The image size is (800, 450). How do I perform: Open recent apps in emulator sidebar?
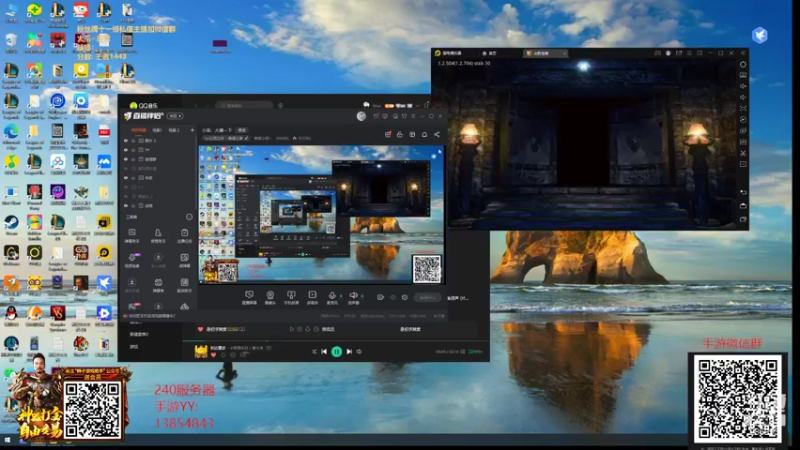(743, 219)
